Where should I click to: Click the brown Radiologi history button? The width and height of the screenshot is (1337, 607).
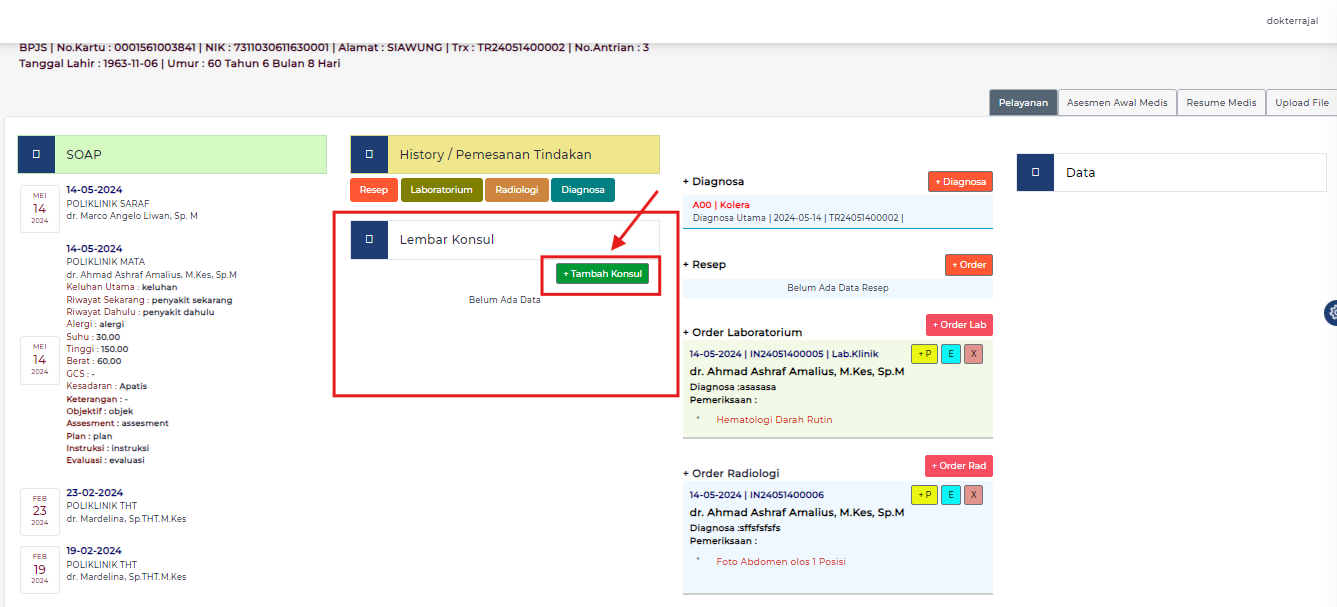pyautogui.click(x=516, y=190)
